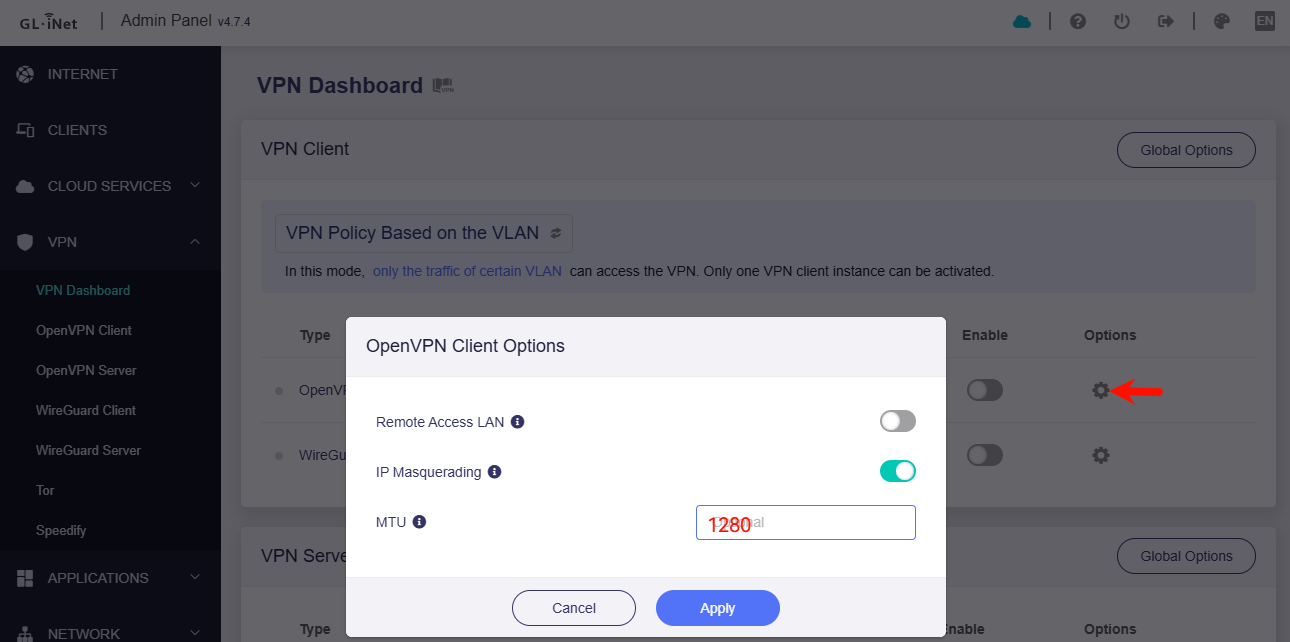
Task: Go to WireGuard Server in sidebar
Action: [88, 450]
